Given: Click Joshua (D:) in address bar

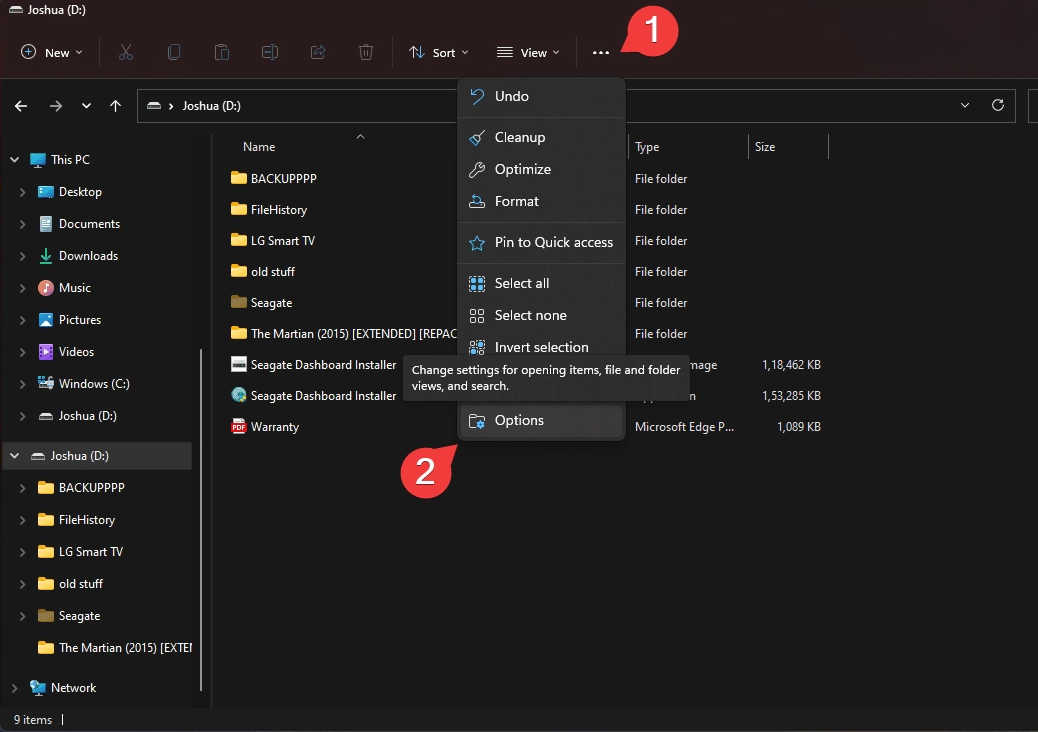Looking at the screenshot, I should click(211, 106).
